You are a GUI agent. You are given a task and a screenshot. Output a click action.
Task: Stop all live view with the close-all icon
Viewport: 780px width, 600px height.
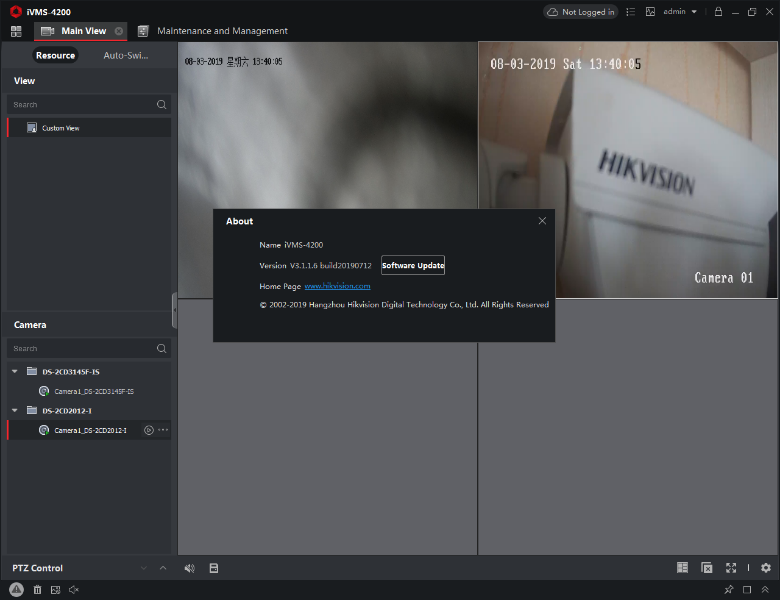pos(707,568)
